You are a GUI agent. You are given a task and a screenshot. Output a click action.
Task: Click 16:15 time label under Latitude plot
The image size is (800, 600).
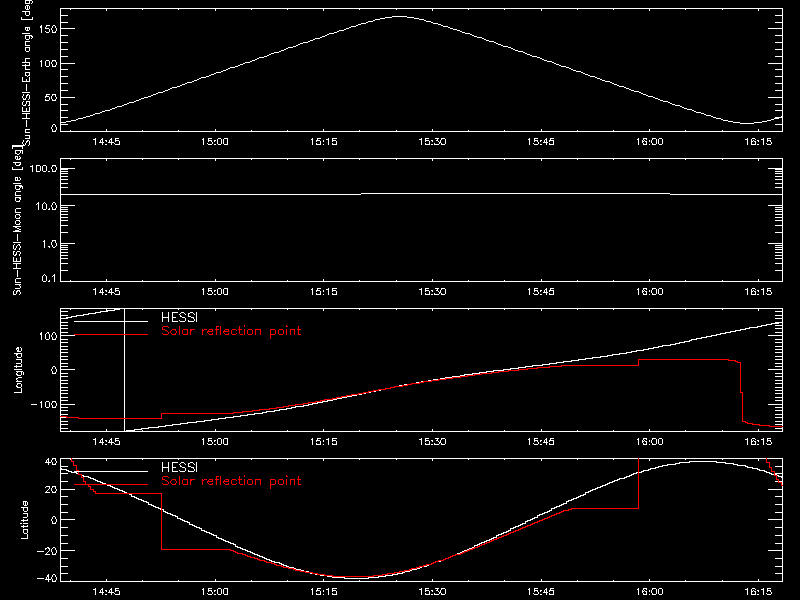pyautogui.click(x=758, y=592)
